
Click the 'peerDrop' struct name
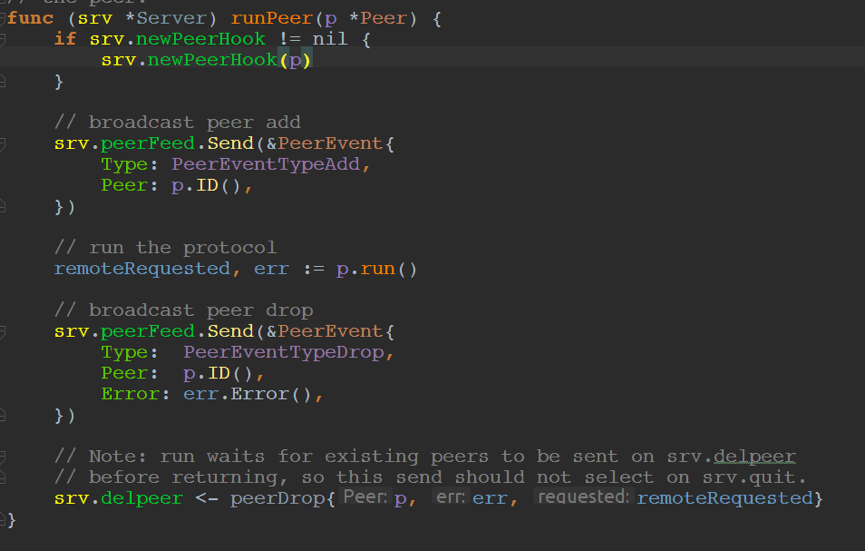[x=277, y=499]
